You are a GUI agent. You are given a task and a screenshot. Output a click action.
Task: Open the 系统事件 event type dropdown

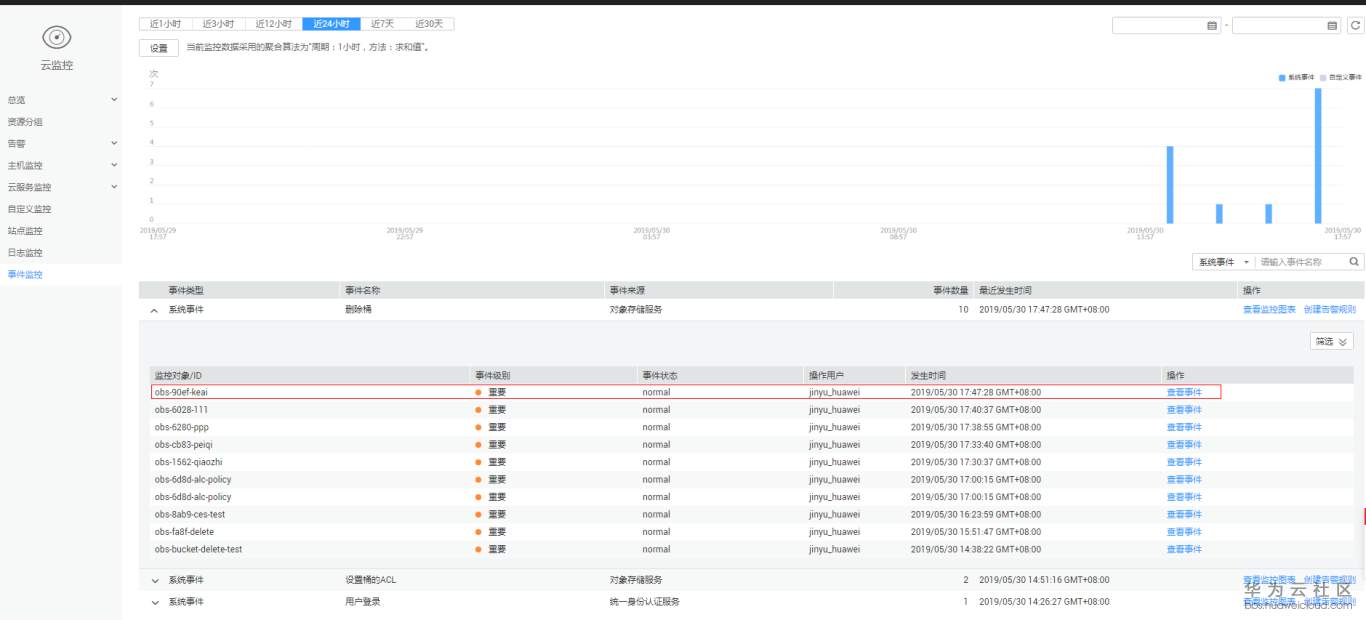pyautogui.click(x=1223, y=262)
